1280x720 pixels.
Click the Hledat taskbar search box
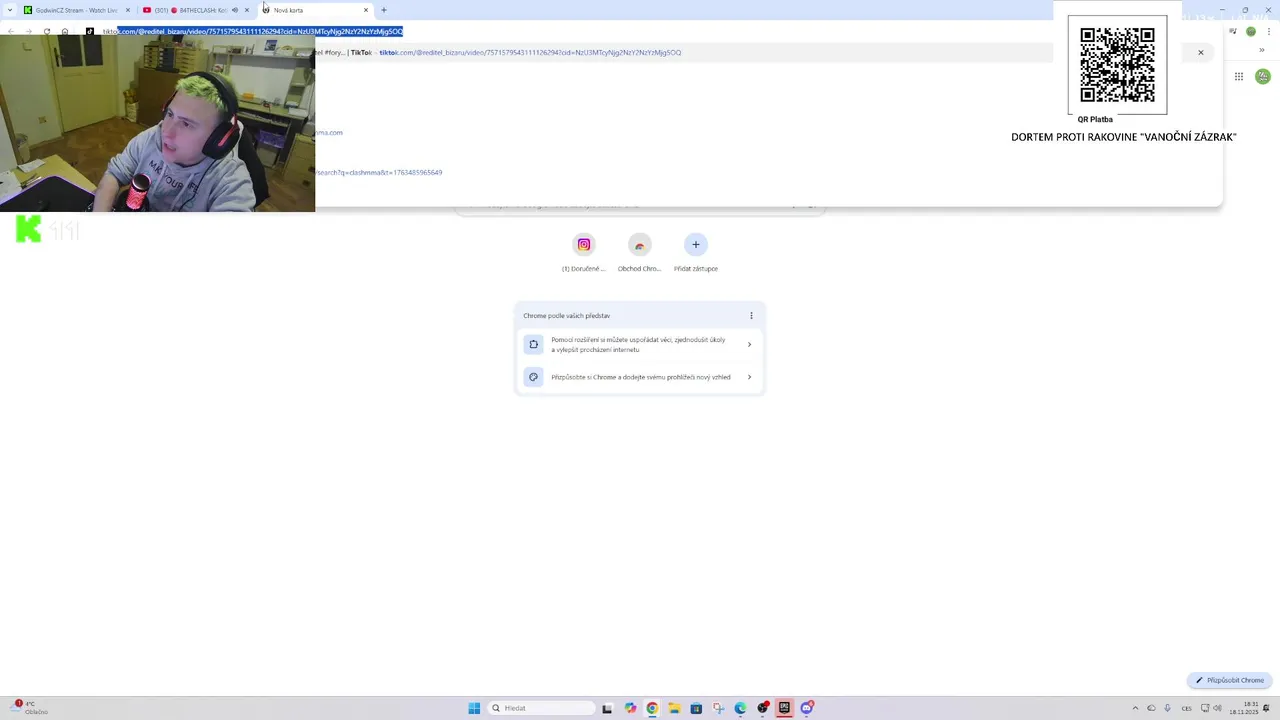542,708
